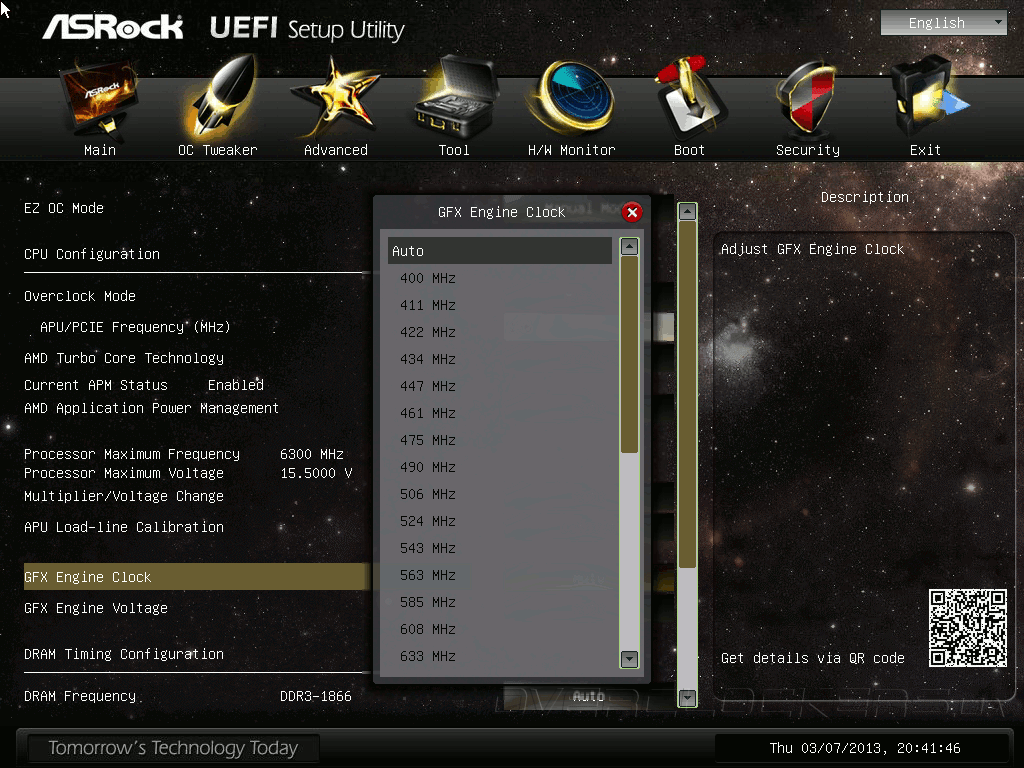Click the Get details via QR code text
The height and width of the screenshot is (768, 1024).
(x=812, y=658)
